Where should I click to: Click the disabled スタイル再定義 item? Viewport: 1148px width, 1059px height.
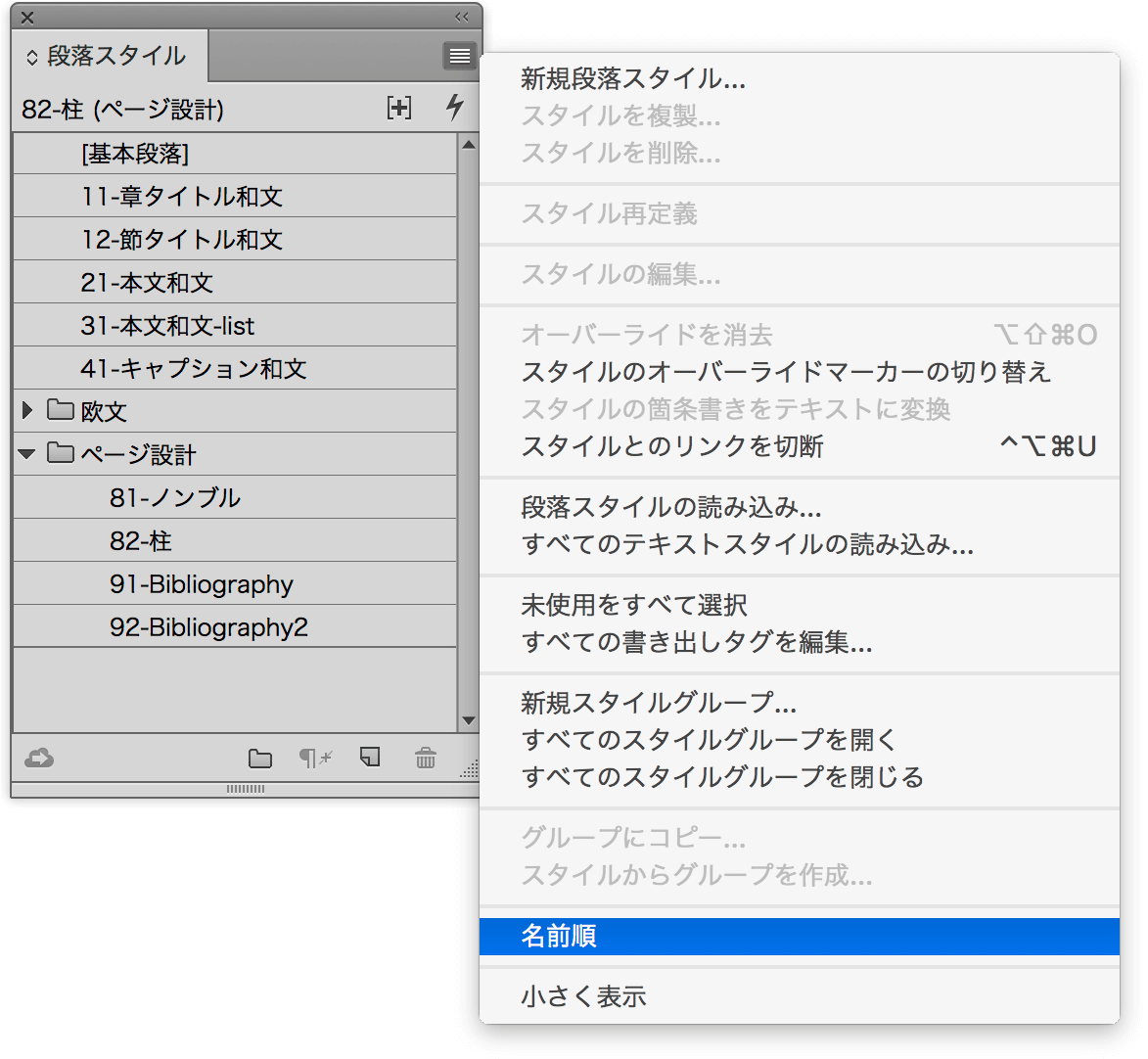[x=800, y=213]
